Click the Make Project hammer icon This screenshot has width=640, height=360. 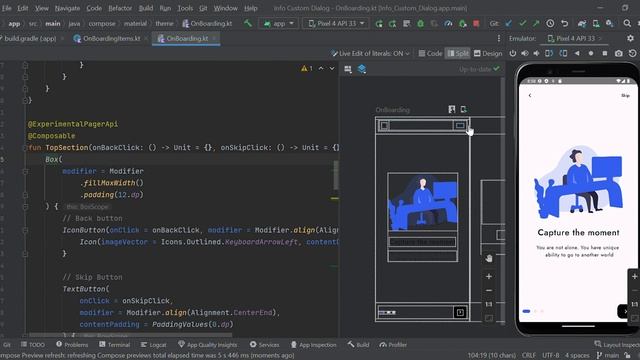pos(248,23)
